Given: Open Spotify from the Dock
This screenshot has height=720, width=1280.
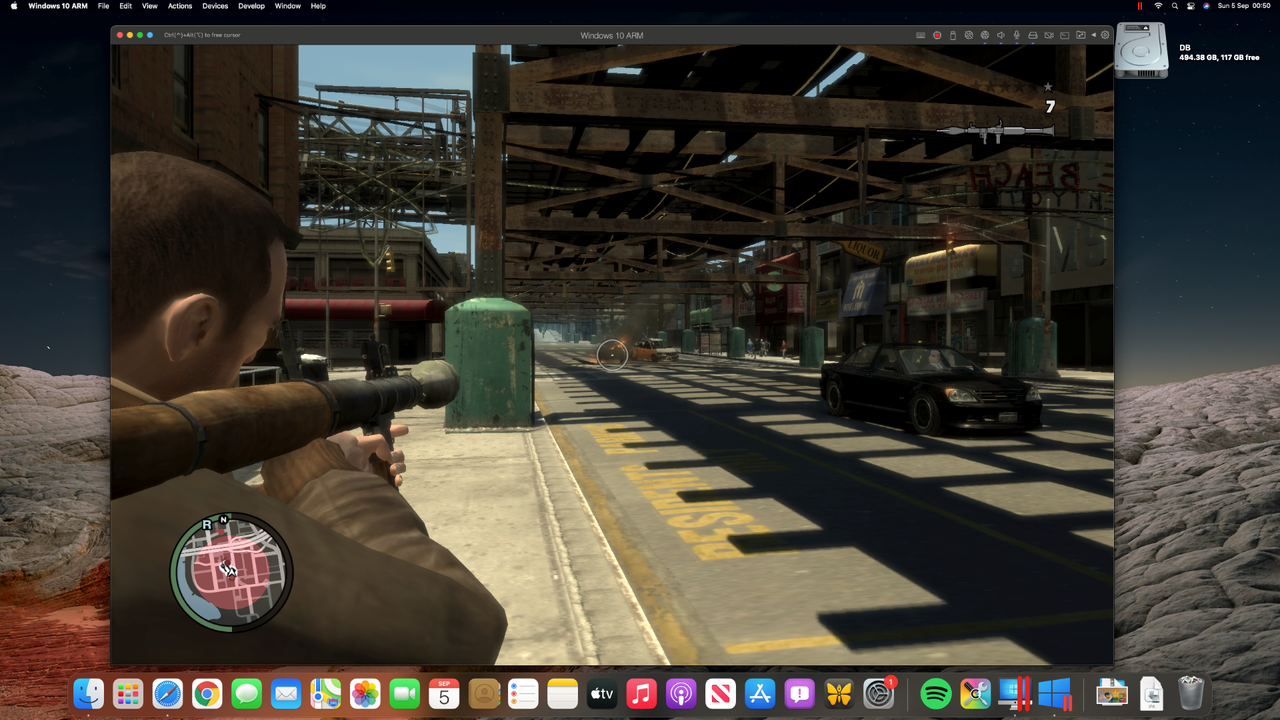Looking at the screenshot, I should [x=935, y=693].
